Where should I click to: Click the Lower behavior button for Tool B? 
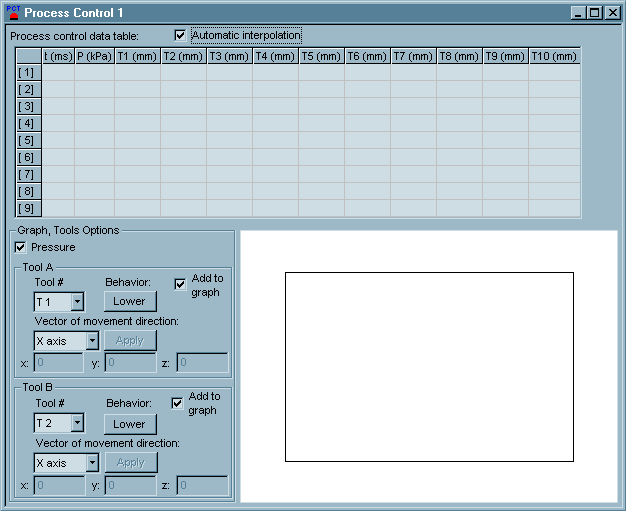pyautogui.click(x=129, y=423)
